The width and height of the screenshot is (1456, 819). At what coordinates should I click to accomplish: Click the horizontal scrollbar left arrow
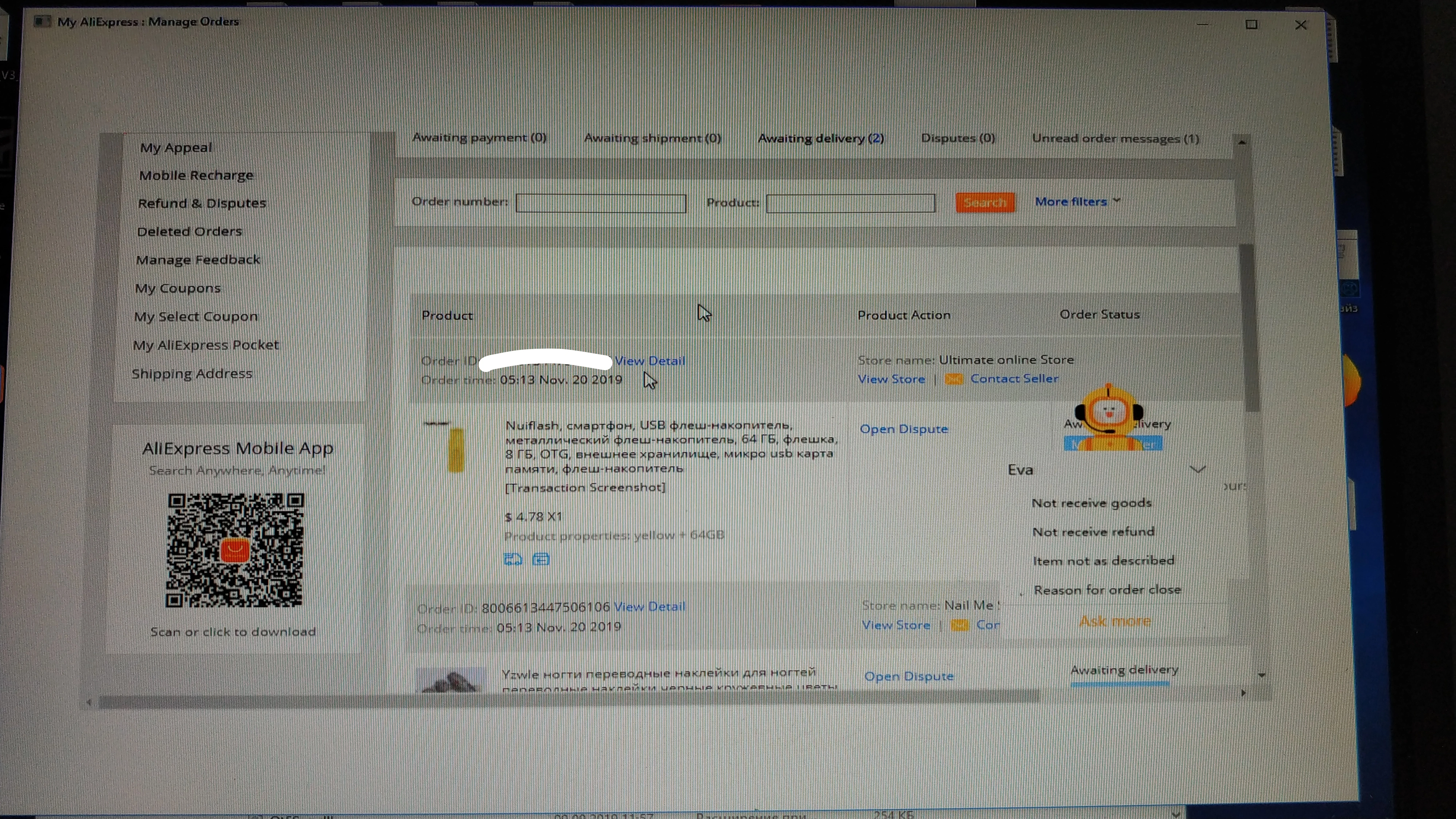click(x=89, y=702)
